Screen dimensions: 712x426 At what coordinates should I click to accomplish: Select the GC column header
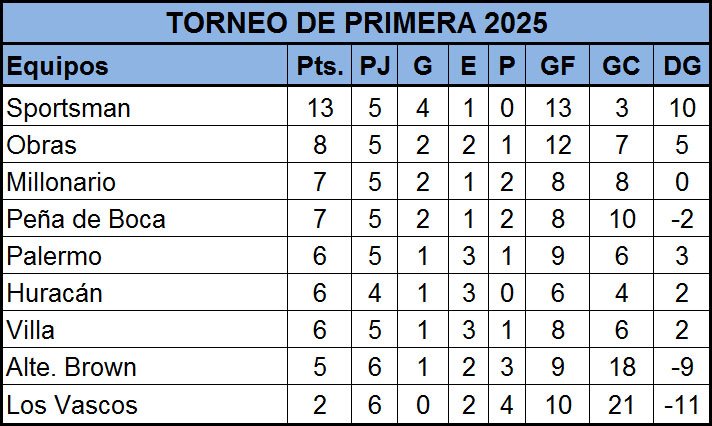point(621,65)
